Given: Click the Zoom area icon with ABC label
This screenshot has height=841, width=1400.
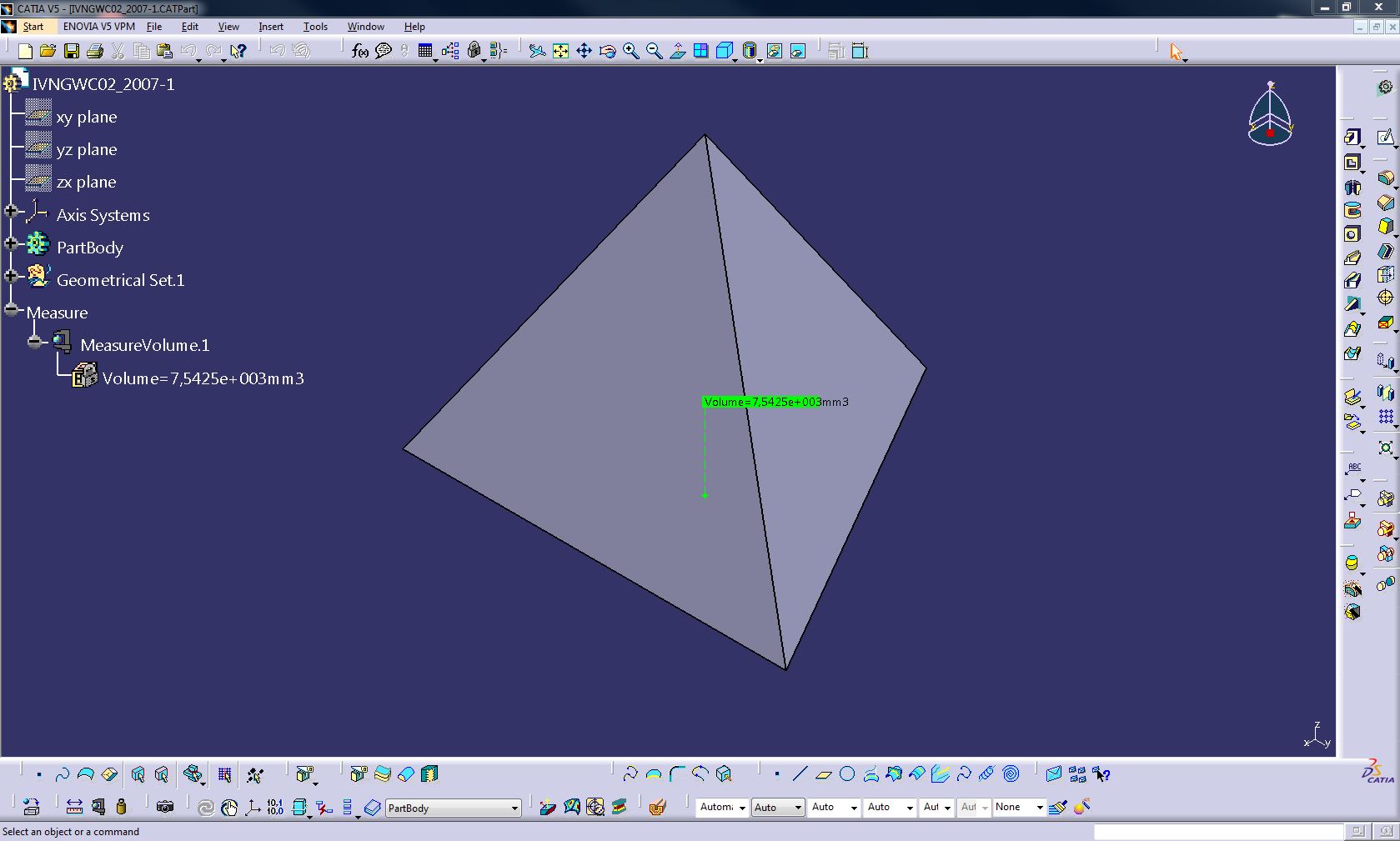Looking at the screenshot, I should [x=1352, y=469].
